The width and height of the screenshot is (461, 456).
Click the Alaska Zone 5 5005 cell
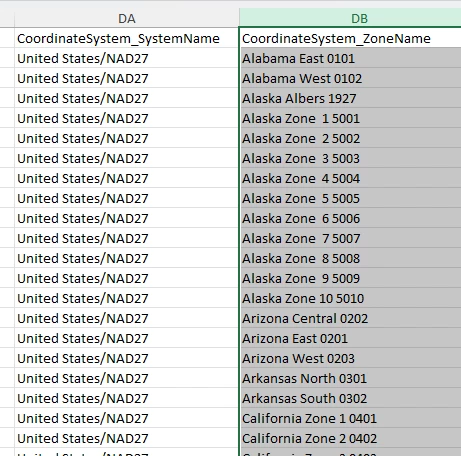pyautogui.click(x=350, y=198)
